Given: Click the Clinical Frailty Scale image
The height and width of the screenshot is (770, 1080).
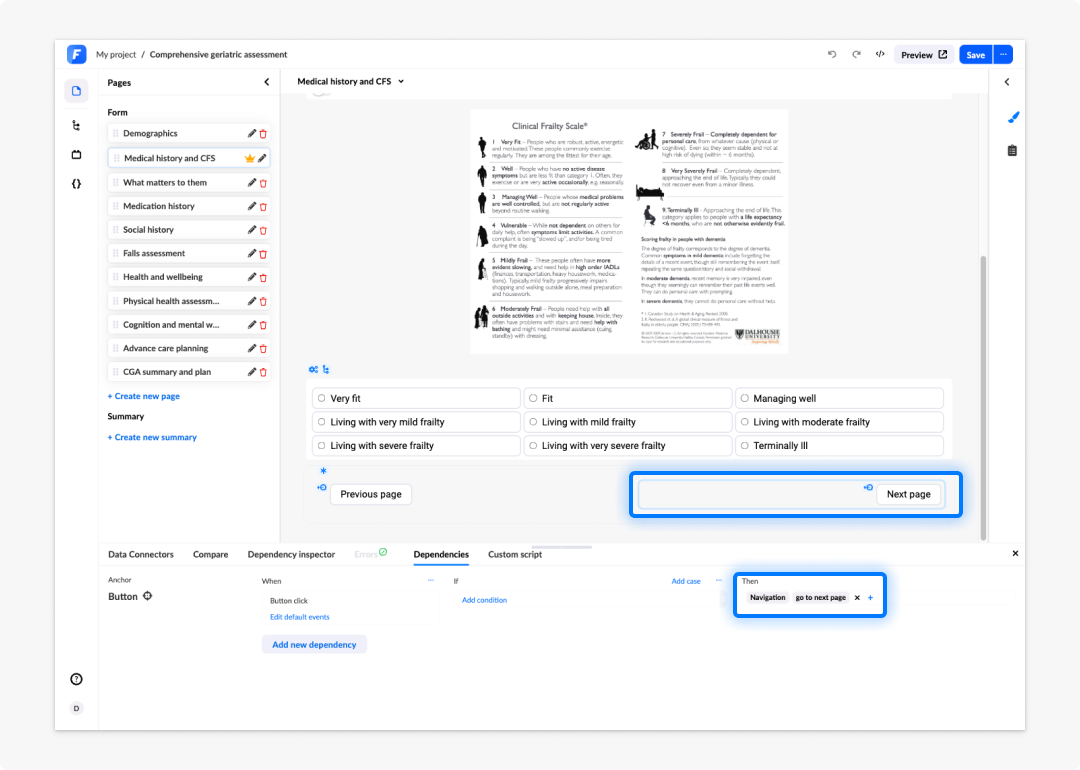Looking at the screenshot, I should click(629, 231).
